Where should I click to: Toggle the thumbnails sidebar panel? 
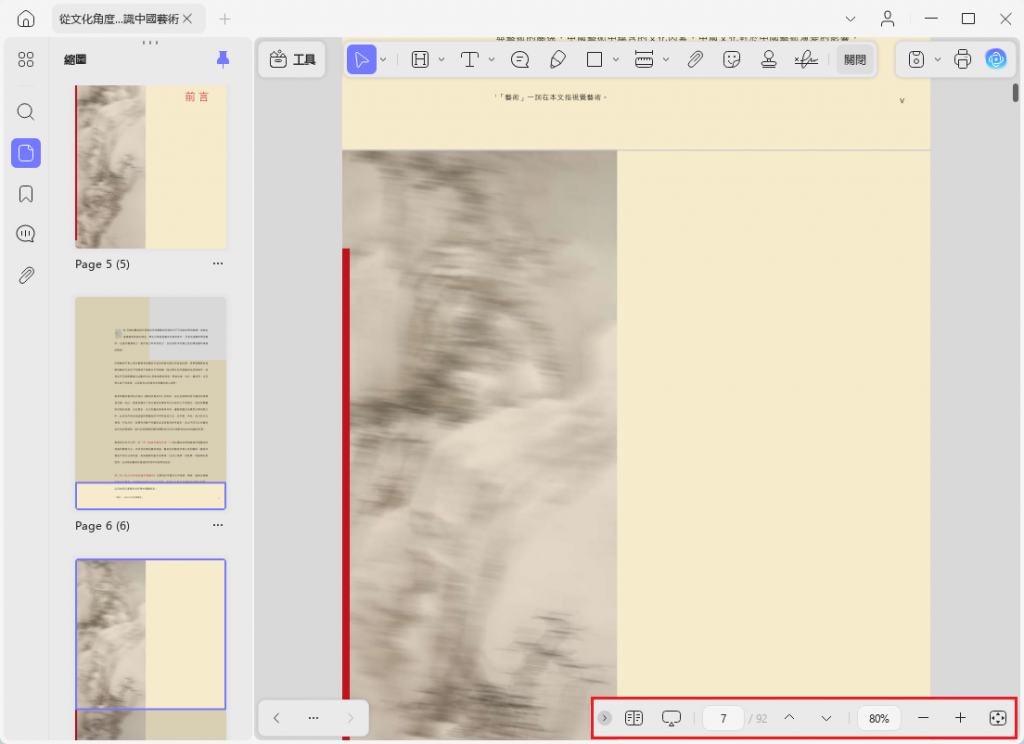coord(26,153)
